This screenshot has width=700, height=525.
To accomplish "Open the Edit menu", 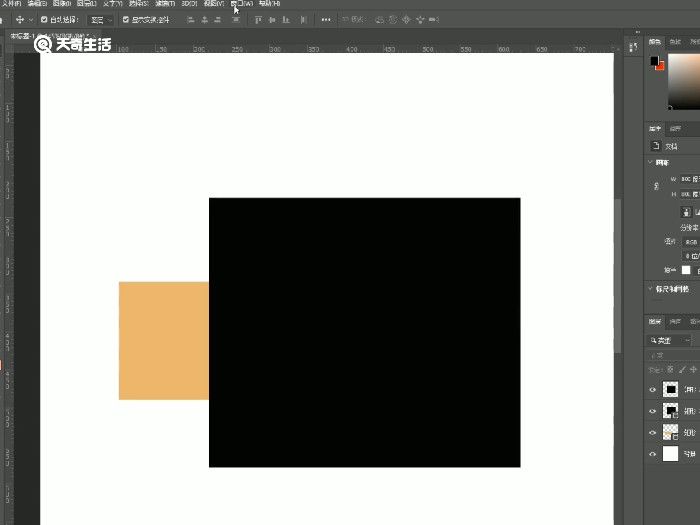I will [x=37, y=4].
